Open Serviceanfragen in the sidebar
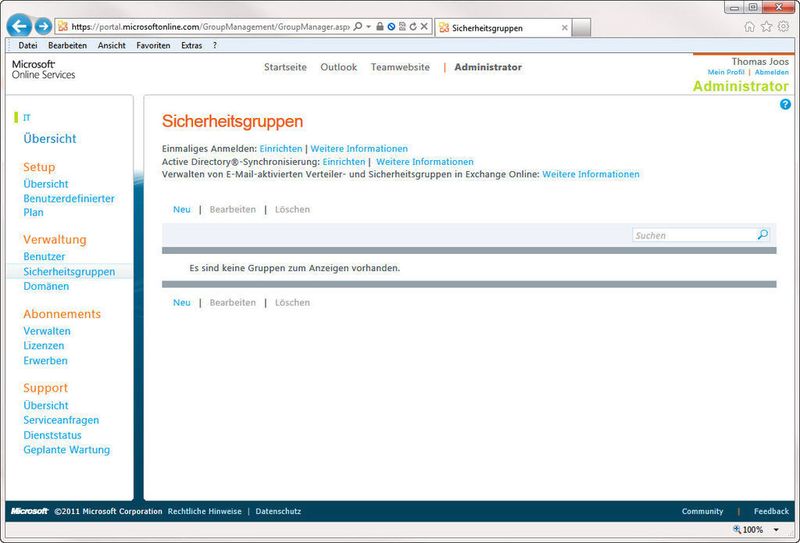The width and height of the screenshot is (800, 543). tap(61, 420)
